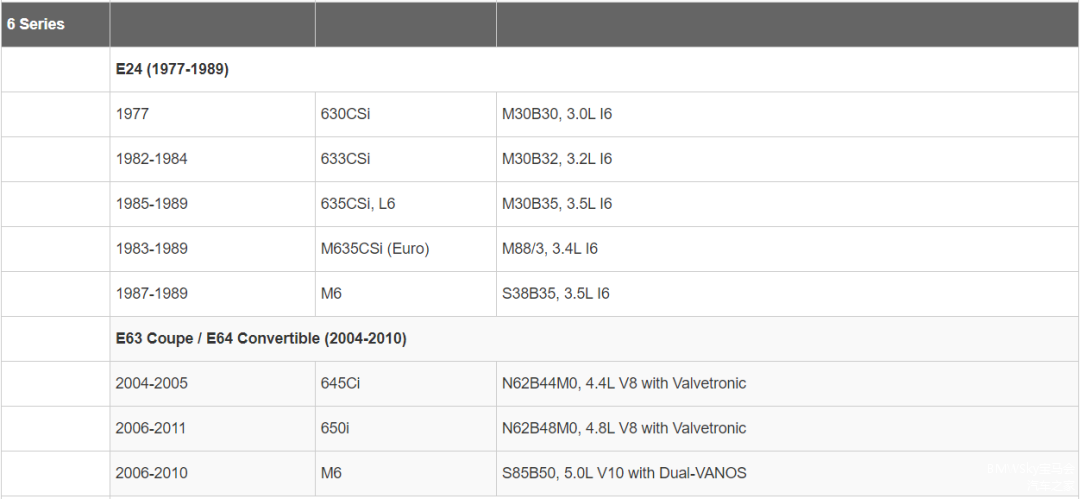Click the S85B50, 5.0L V10 Dual-VANOS cell

coord(623,473)
